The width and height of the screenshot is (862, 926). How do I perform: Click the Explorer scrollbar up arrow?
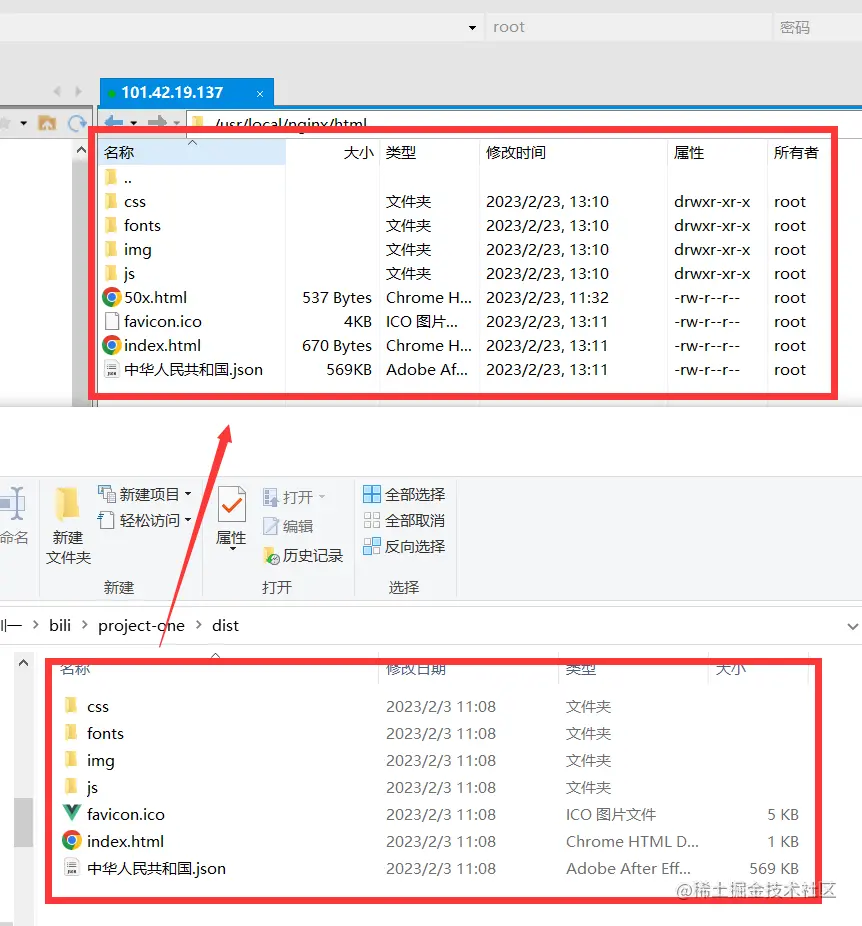tap(24, 663)
